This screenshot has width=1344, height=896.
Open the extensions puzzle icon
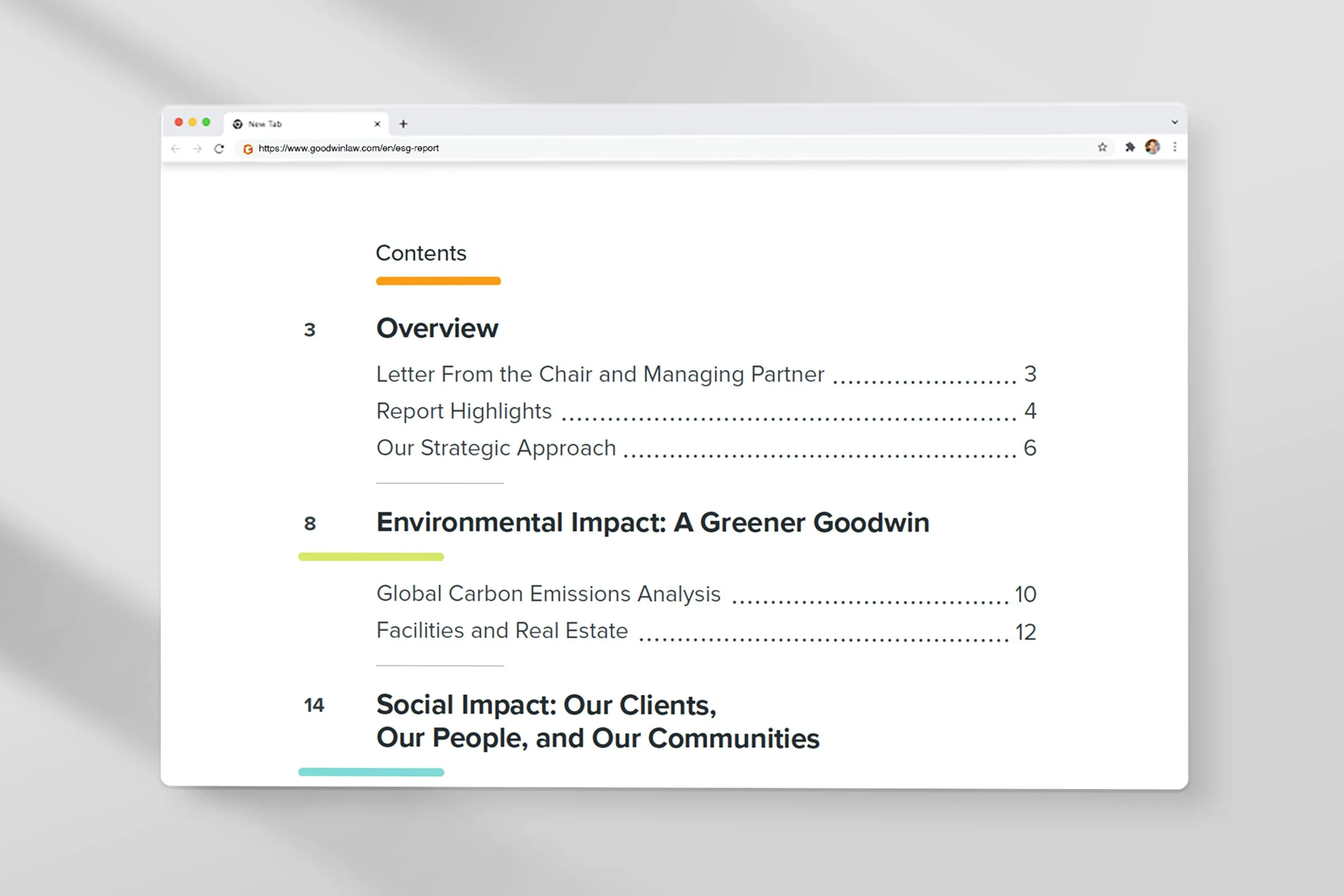[x=1130, y=147]
